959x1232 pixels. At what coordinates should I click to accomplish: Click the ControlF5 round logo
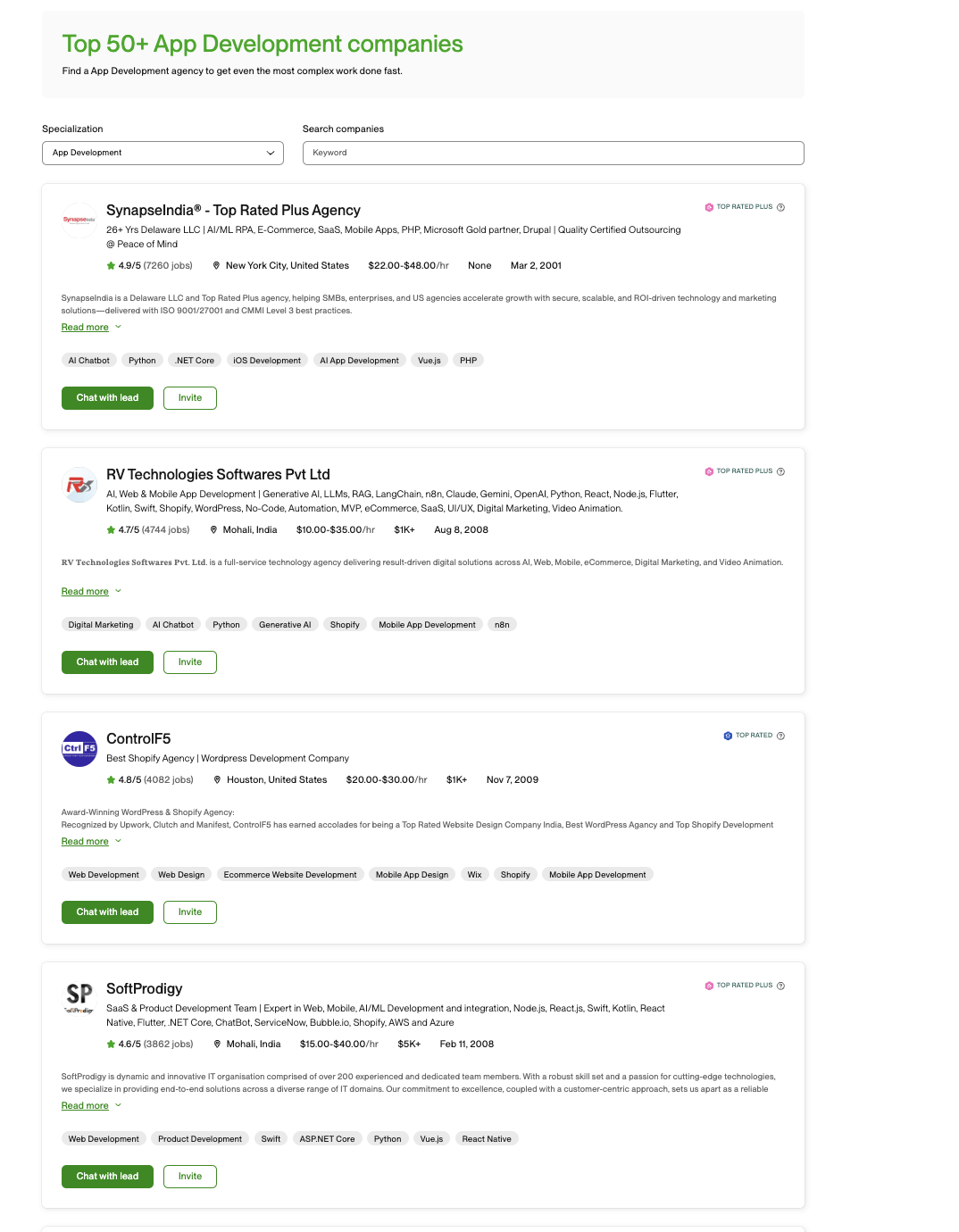(x=79, y=749)
